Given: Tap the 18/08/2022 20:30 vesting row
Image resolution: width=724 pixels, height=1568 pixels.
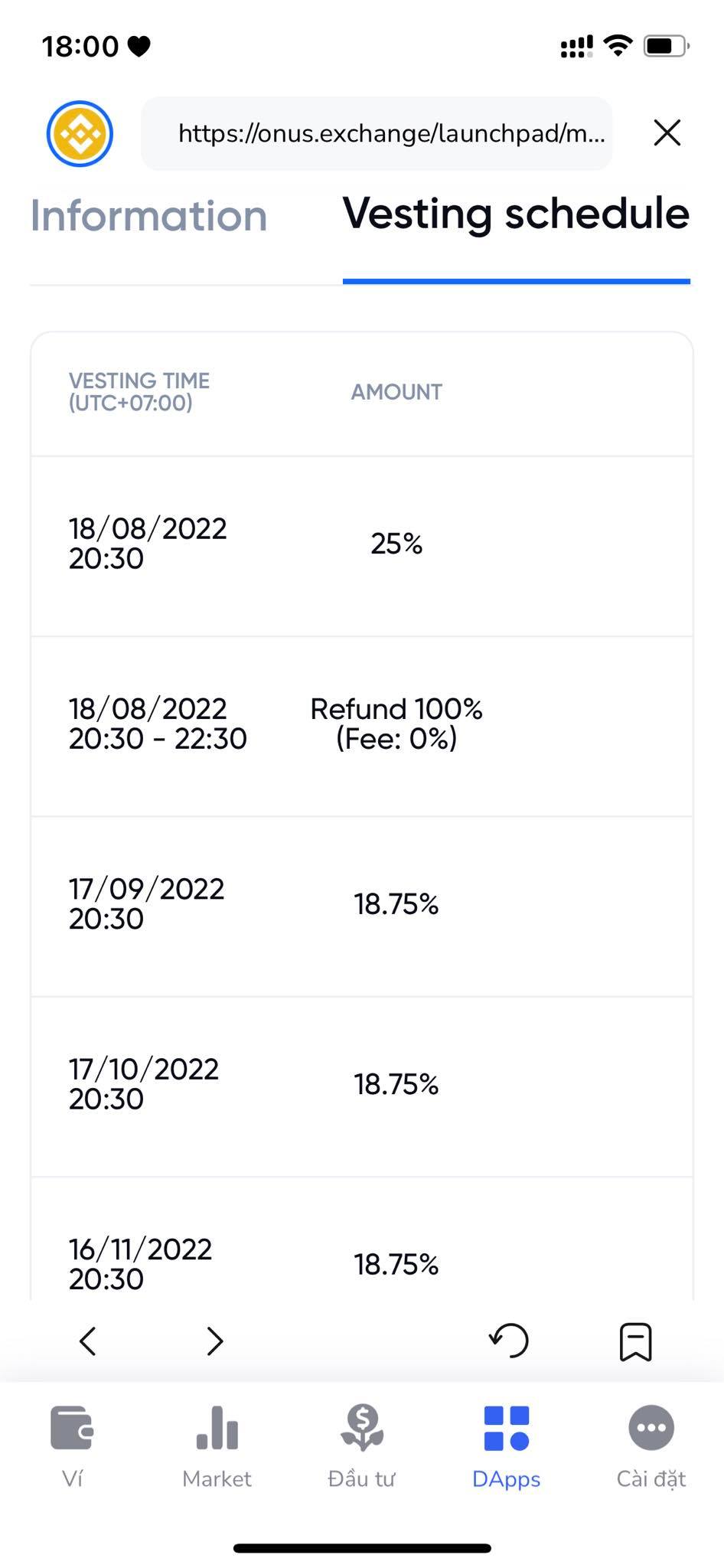Looking at the screenshot, I should tap(148, 544).
